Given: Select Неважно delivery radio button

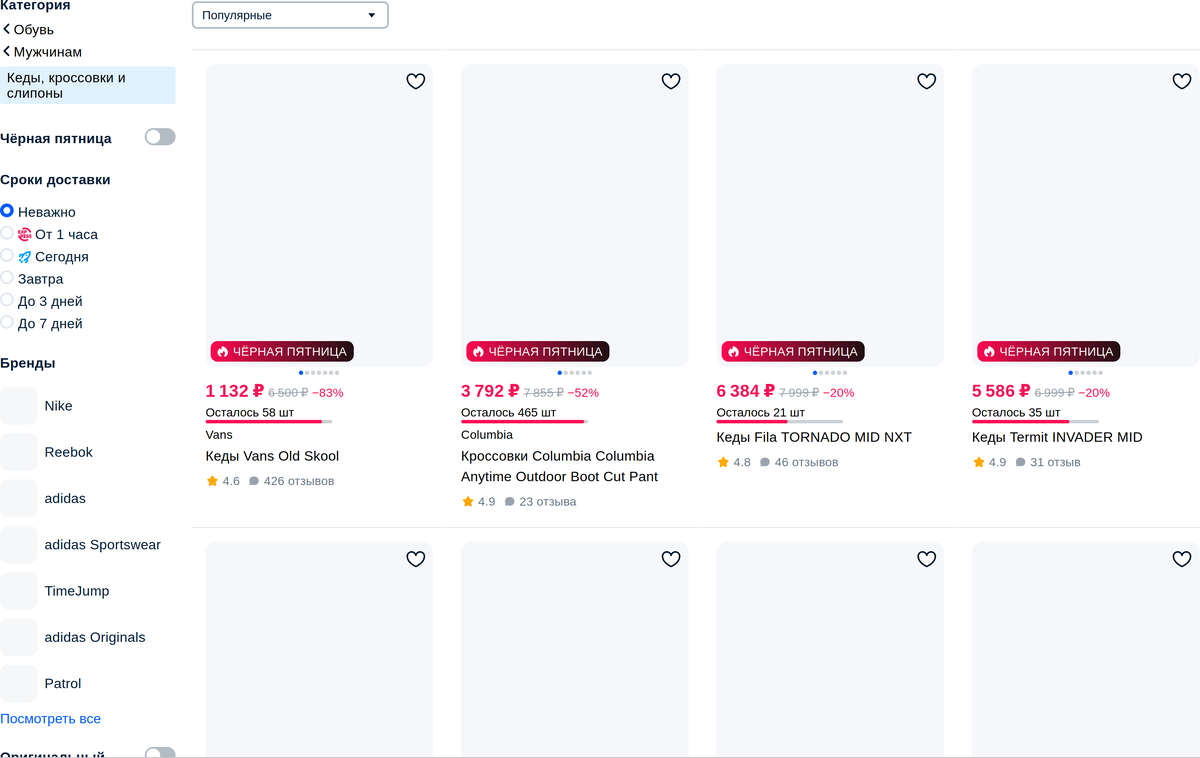Looking at the screenshot, I should tap(7, 211).
